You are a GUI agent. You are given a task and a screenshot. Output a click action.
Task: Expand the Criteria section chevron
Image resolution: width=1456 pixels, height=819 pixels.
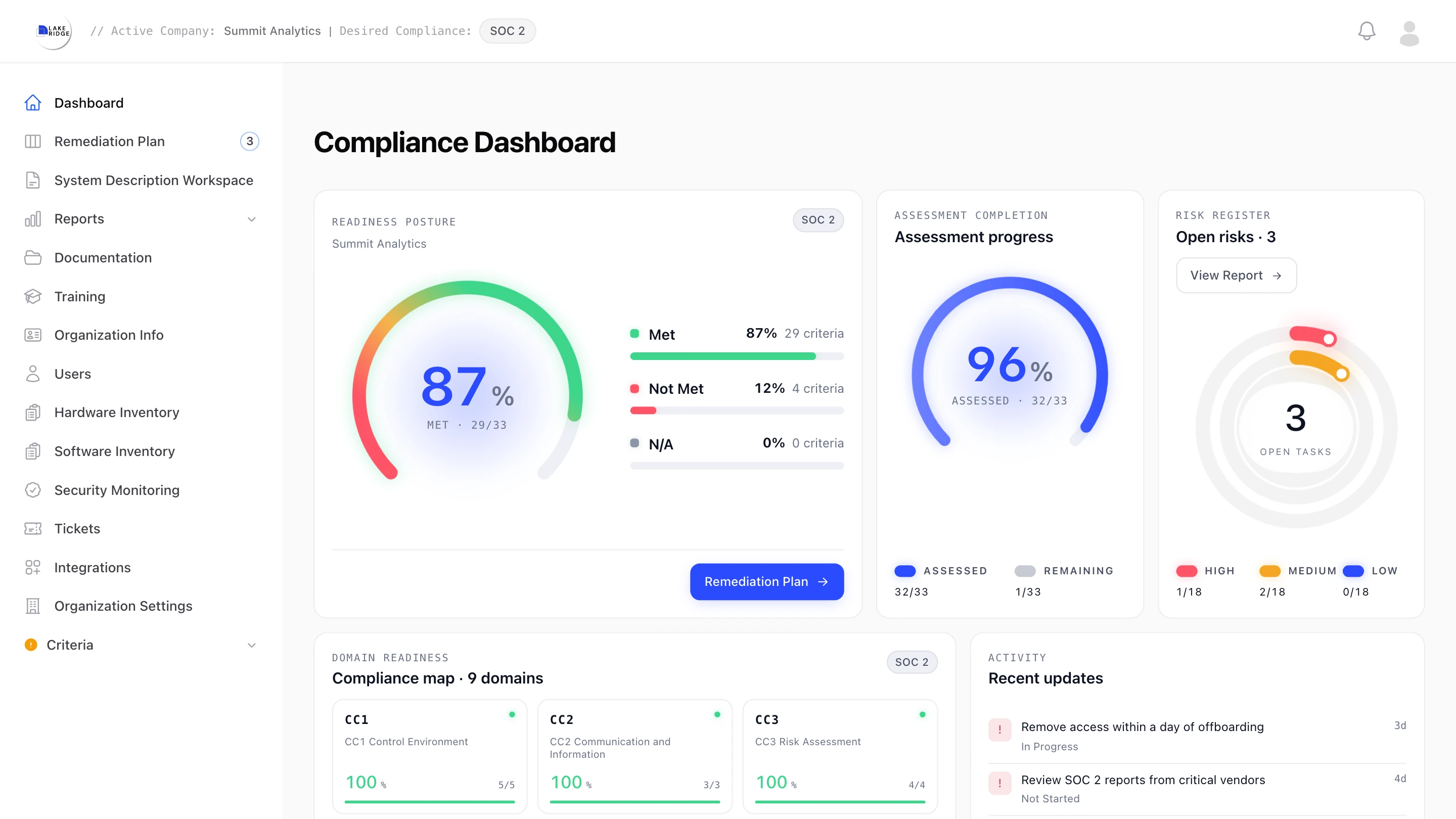[252, 645]
